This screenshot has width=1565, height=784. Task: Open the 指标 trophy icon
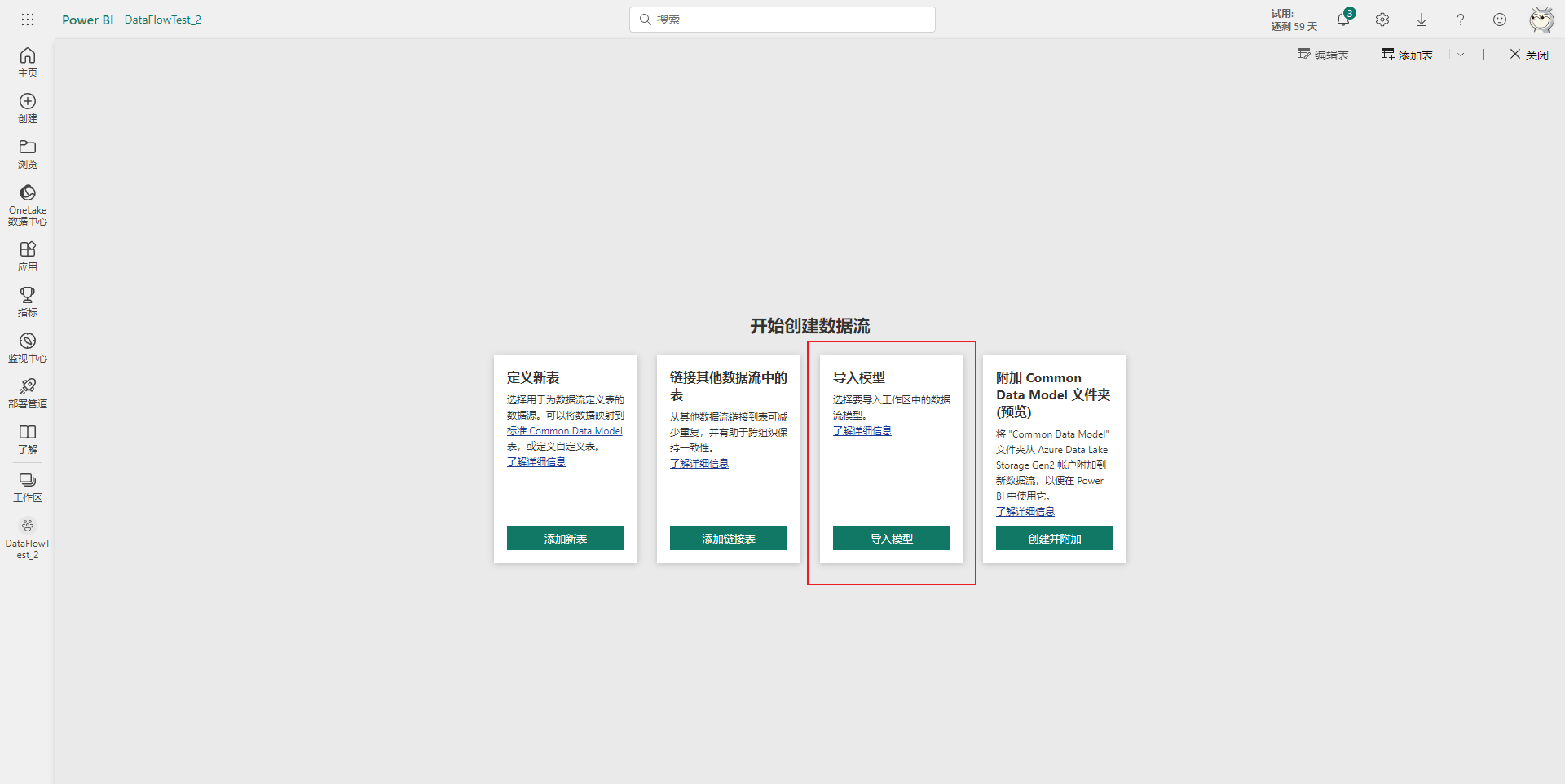click(x=28, y=302)
